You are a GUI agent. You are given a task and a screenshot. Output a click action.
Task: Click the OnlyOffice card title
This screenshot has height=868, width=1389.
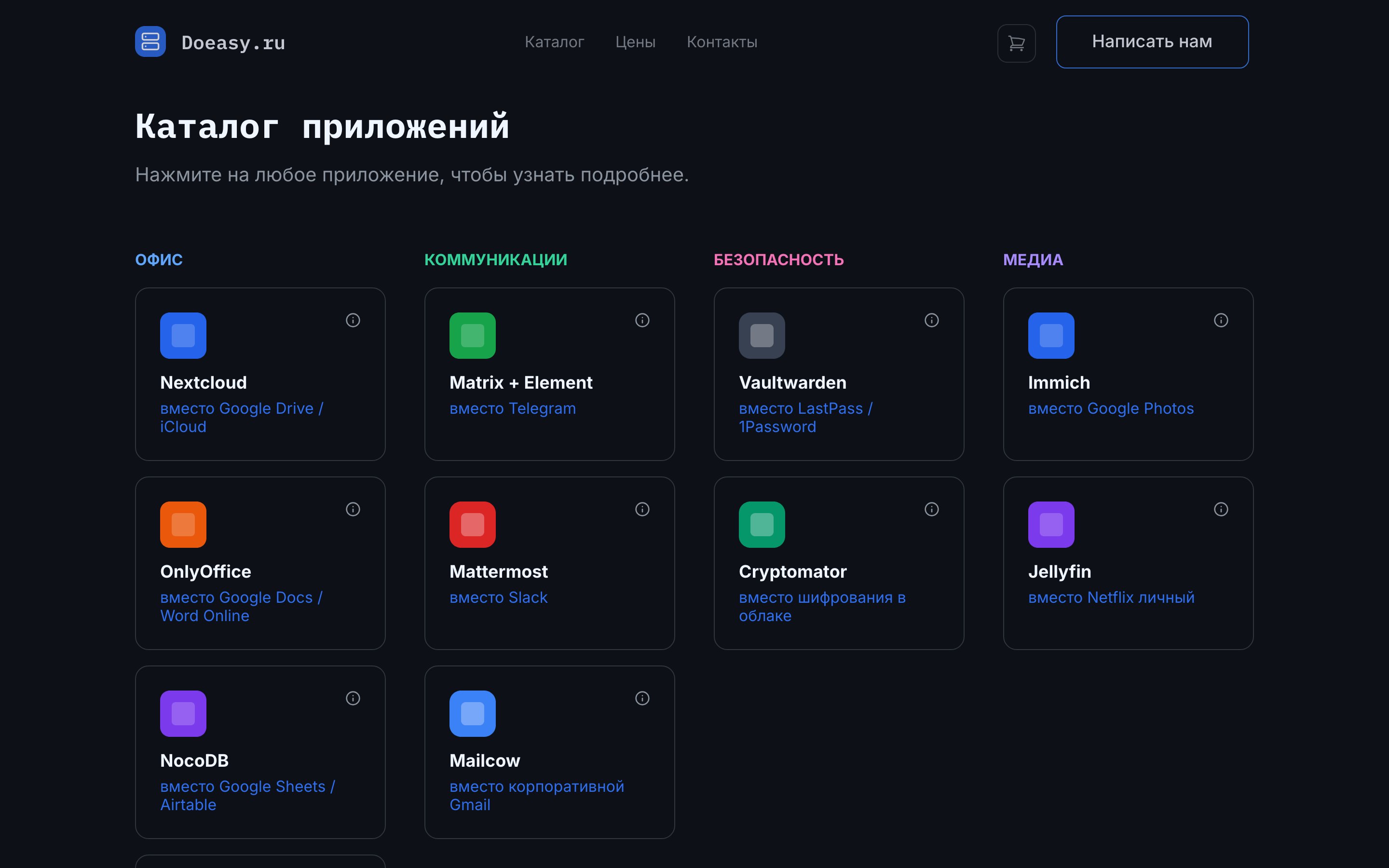205,571
